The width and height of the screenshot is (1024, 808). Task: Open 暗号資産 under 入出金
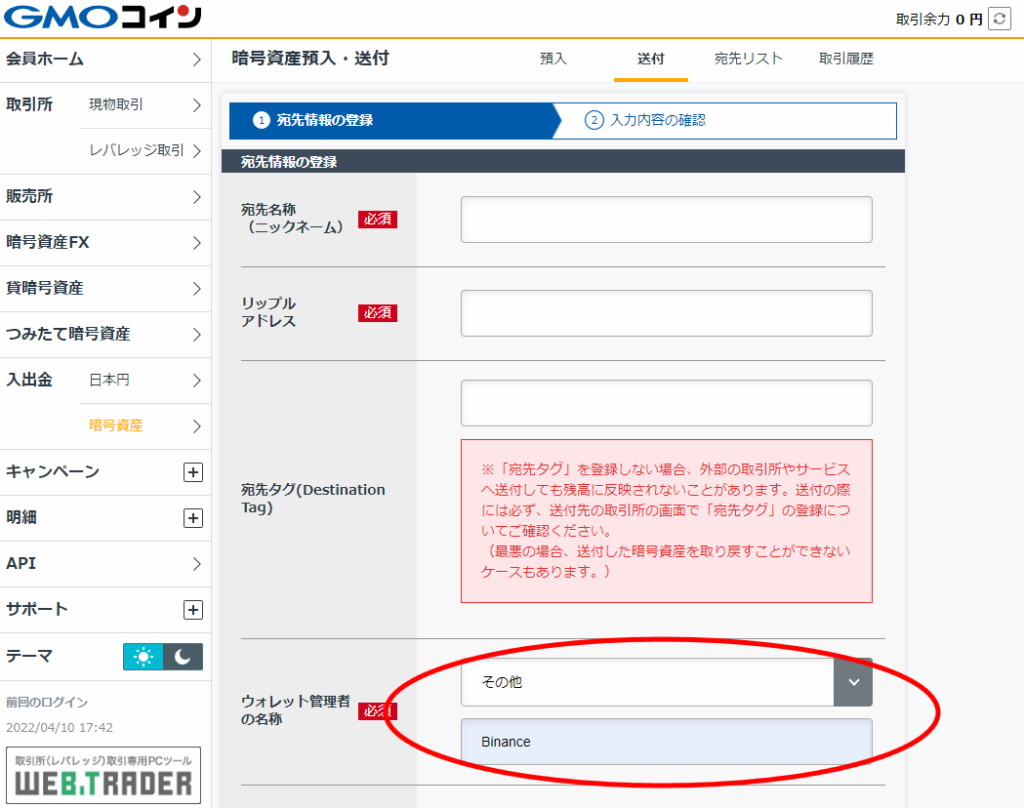[x=145, y=426]
